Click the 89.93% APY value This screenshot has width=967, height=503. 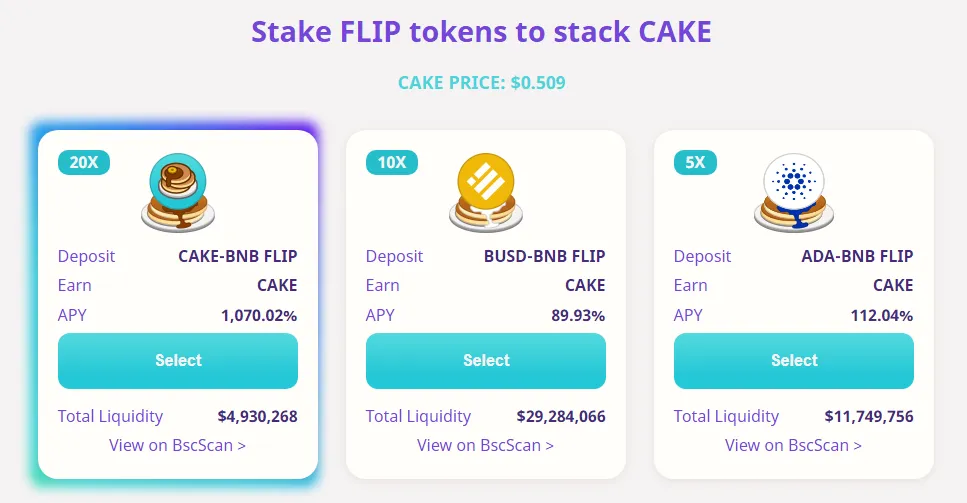578,316
